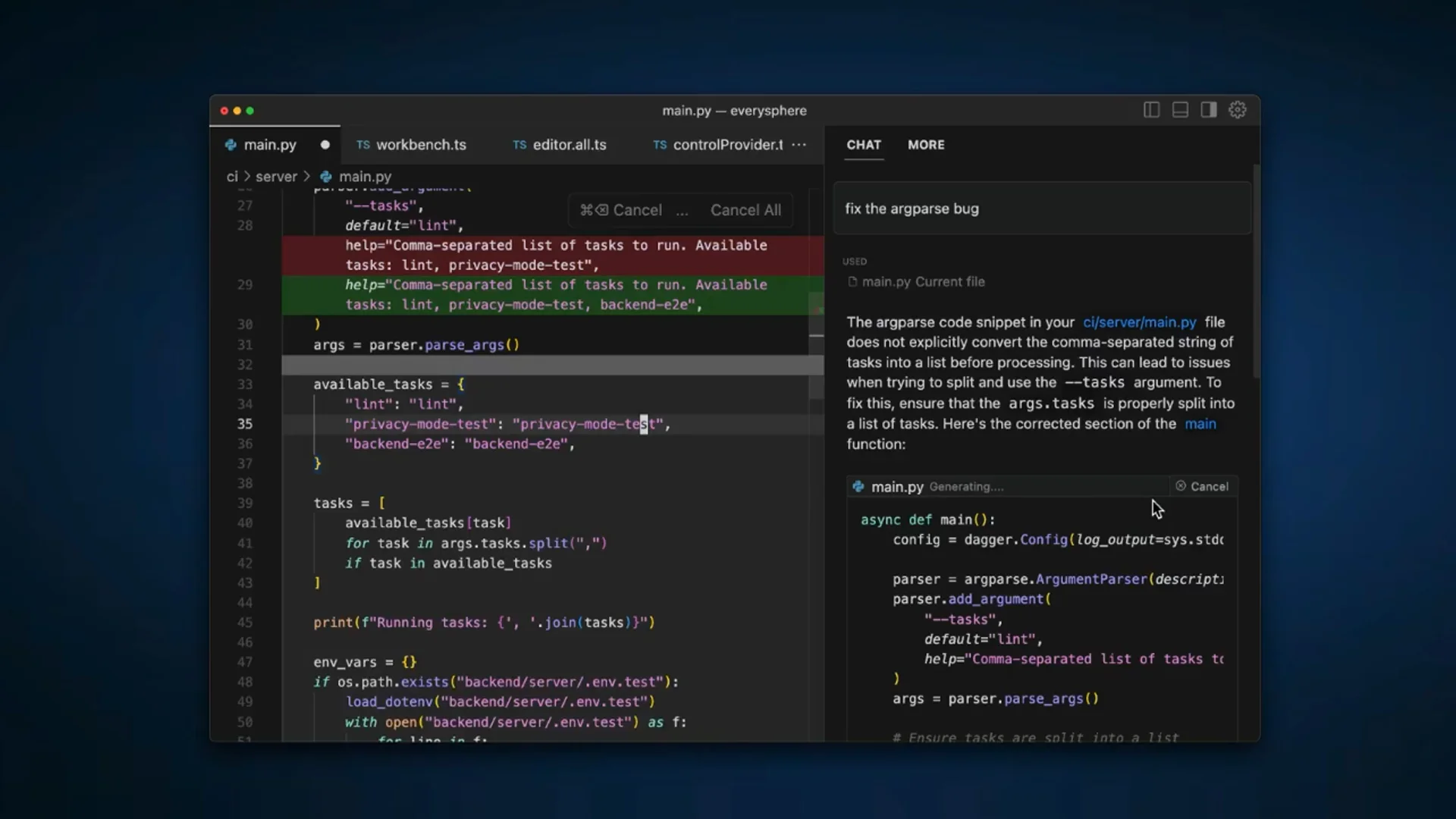Click the Python icon in the chat code block header
This screenshot has width=1456, height=819.
(858, 487)
